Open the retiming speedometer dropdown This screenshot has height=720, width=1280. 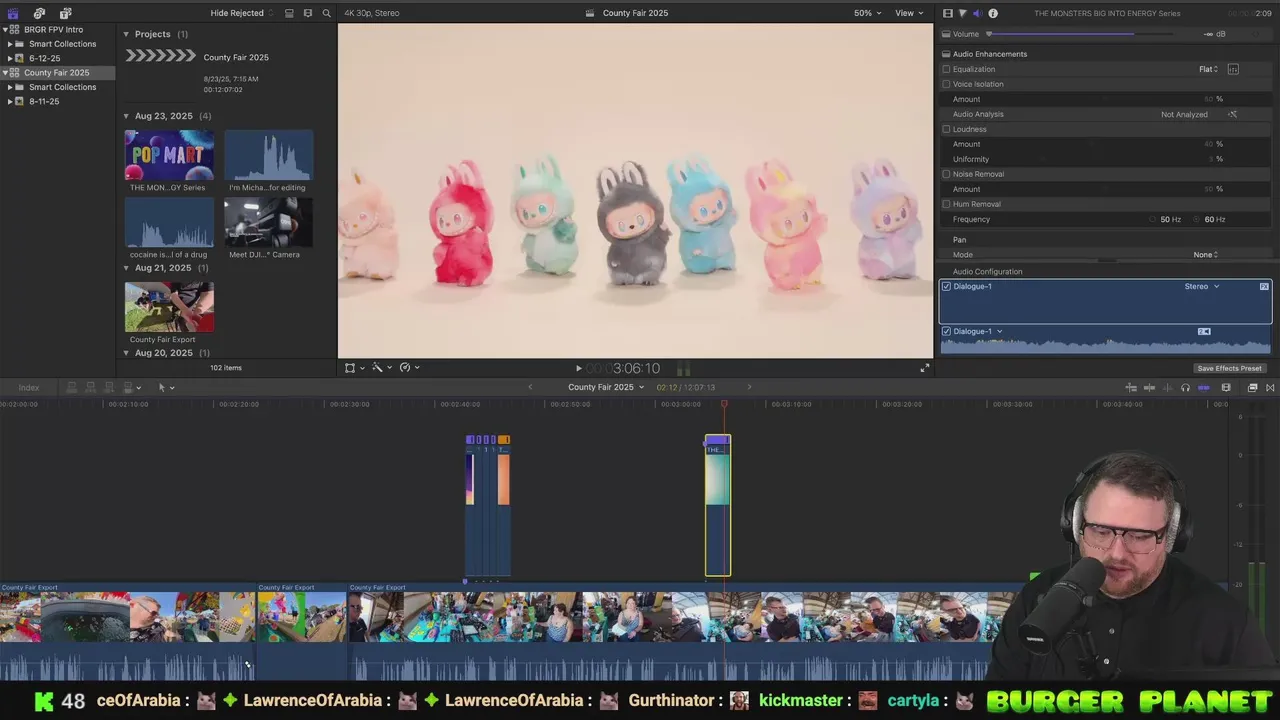409,368
